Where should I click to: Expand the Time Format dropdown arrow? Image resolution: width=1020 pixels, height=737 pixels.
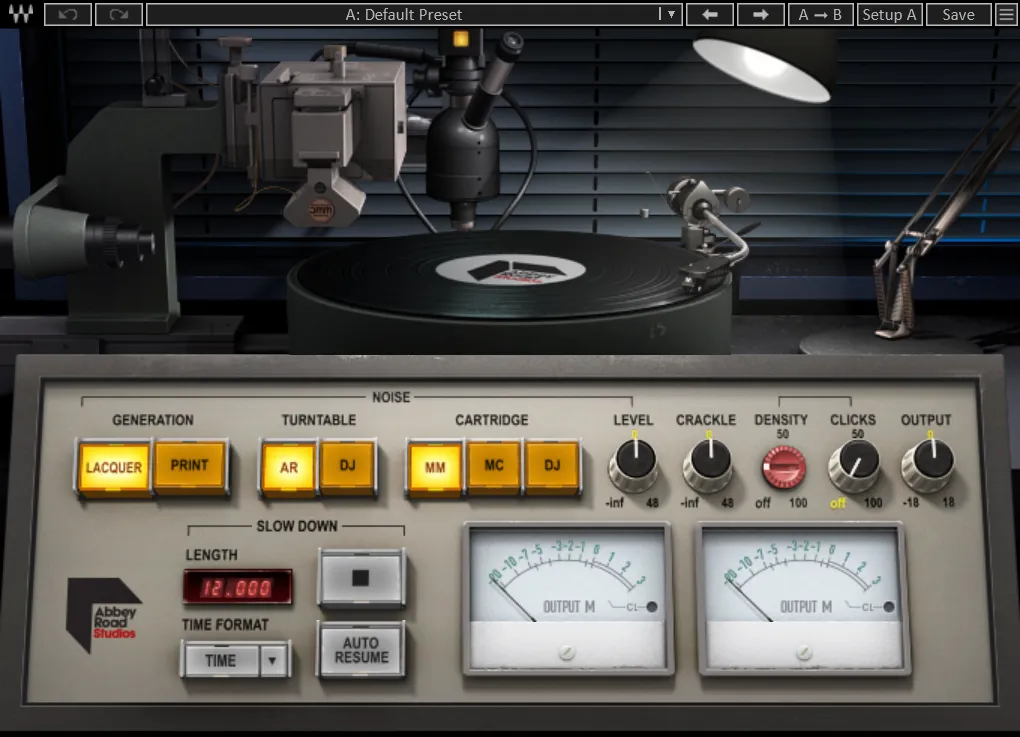coord(273,660)
